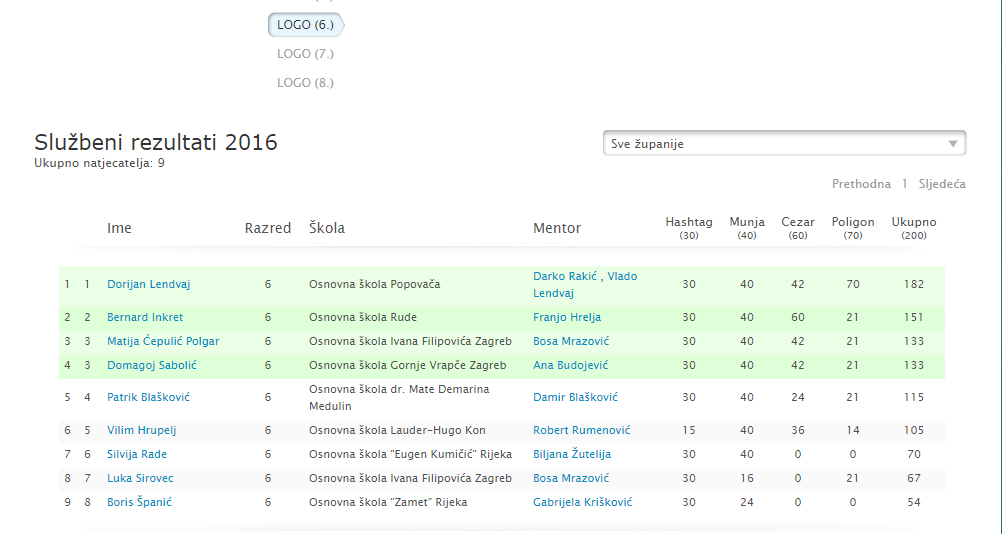The width and height of the screenshot is (1002, 534).
Task: Go to Sljedeća page
Action: point(942,184)
